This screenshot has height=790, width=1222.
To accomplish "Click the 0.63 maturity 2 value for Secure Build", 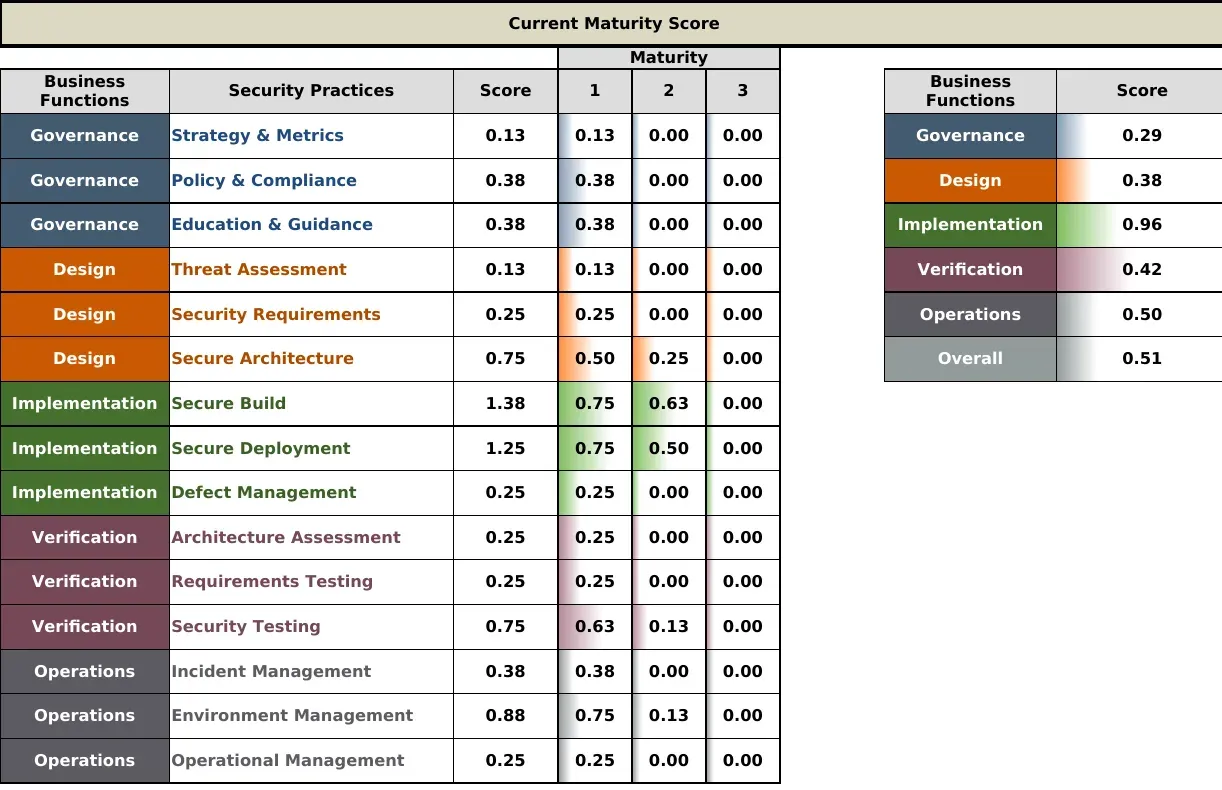I will pyautogui.click(x=669, y=404).
